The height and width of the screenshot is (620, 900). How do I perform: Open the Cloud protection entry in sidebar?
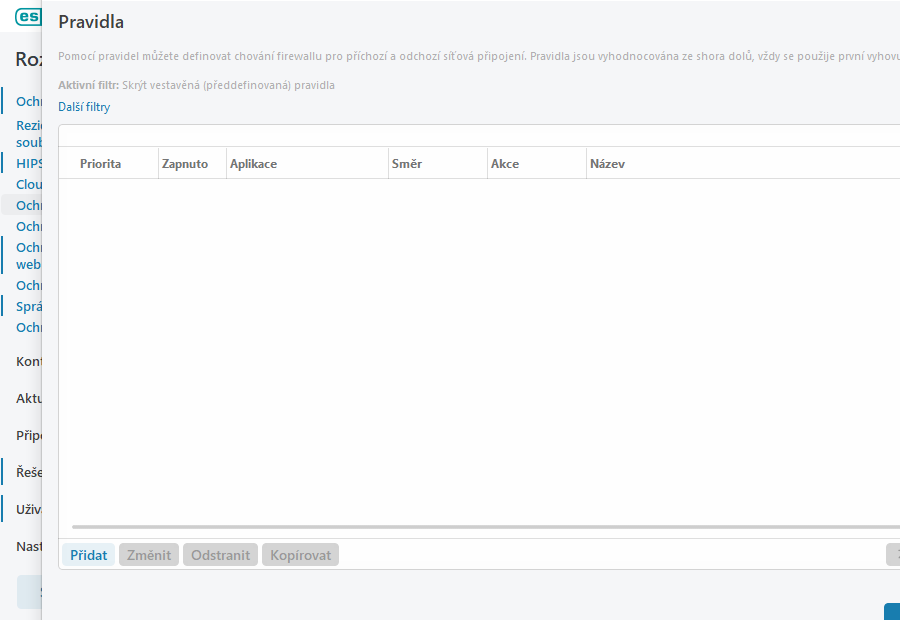30,184
